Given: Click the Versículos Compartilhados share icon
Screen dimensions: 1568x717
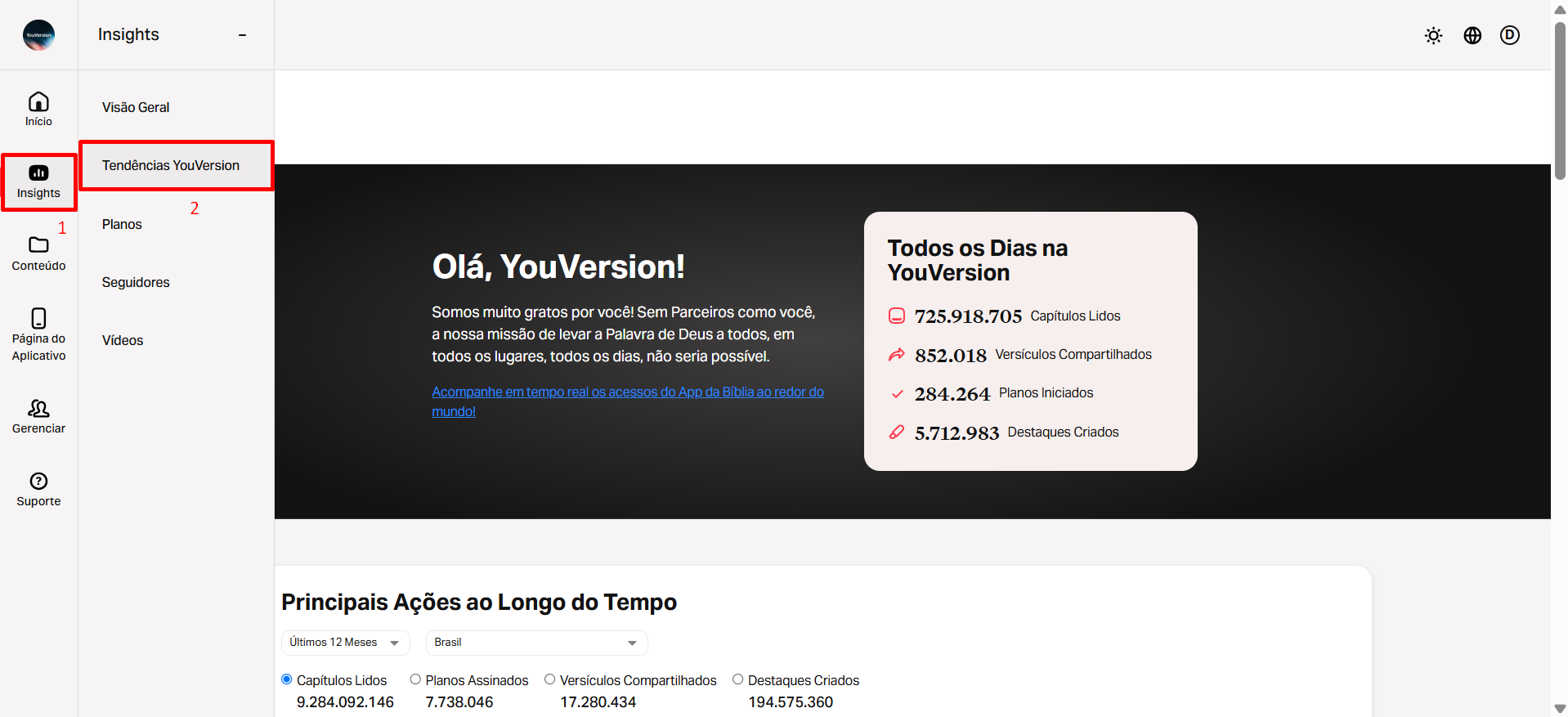Looking at the screenshot, I should pos(897,354).
